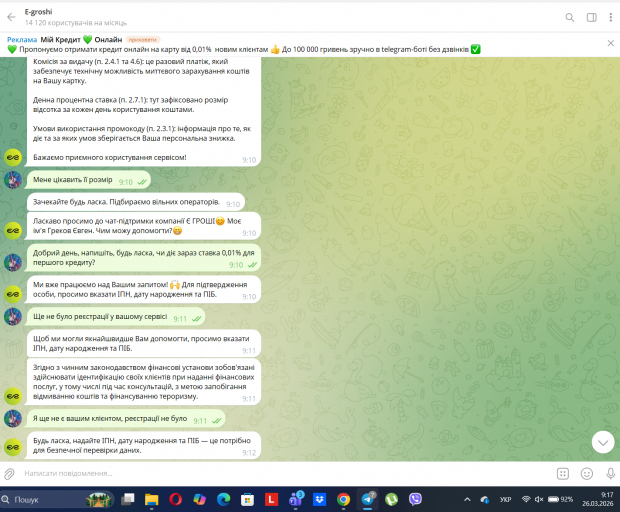Screen dimensions: 620x512
Task: Click E-groshi avatar beside 'Бажаємо приємного' message
Action: point(13,157)
